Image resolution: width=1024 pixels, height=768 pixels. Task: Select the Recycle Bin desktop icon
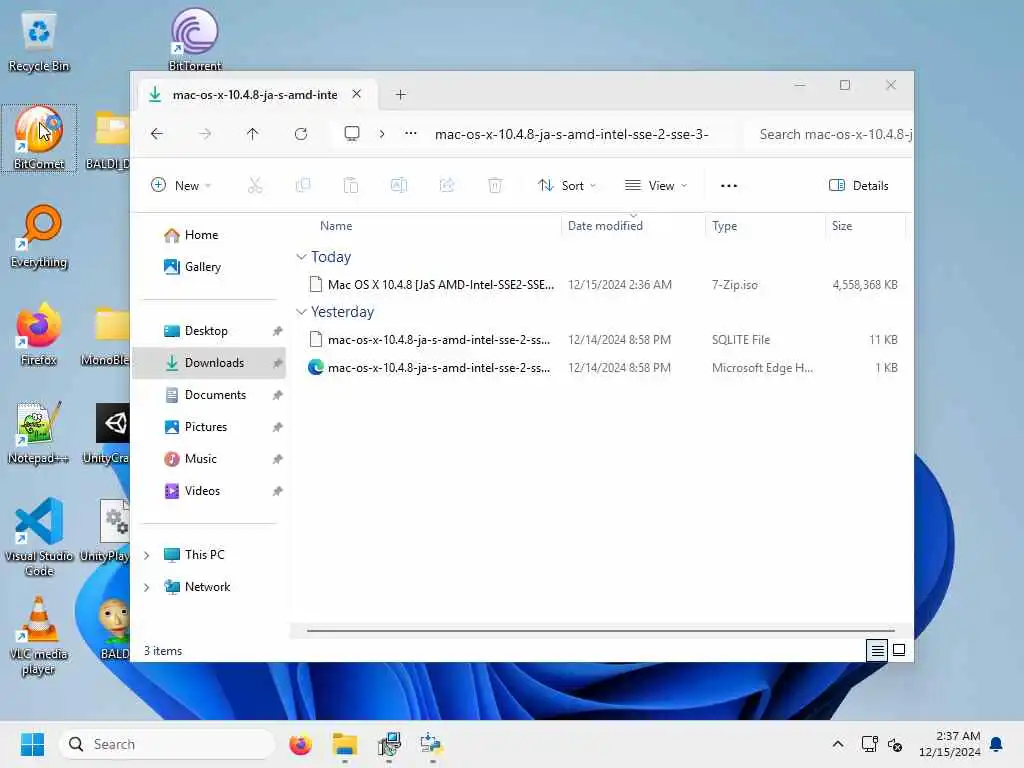point(39,42)
